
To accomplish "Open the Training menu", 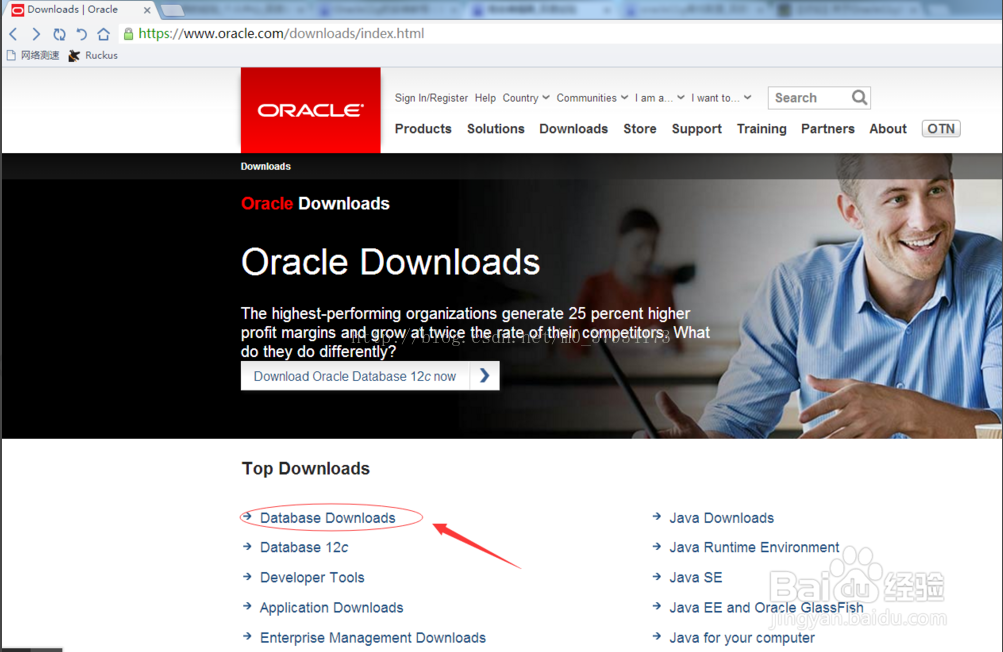I will [x=761, y=129].
